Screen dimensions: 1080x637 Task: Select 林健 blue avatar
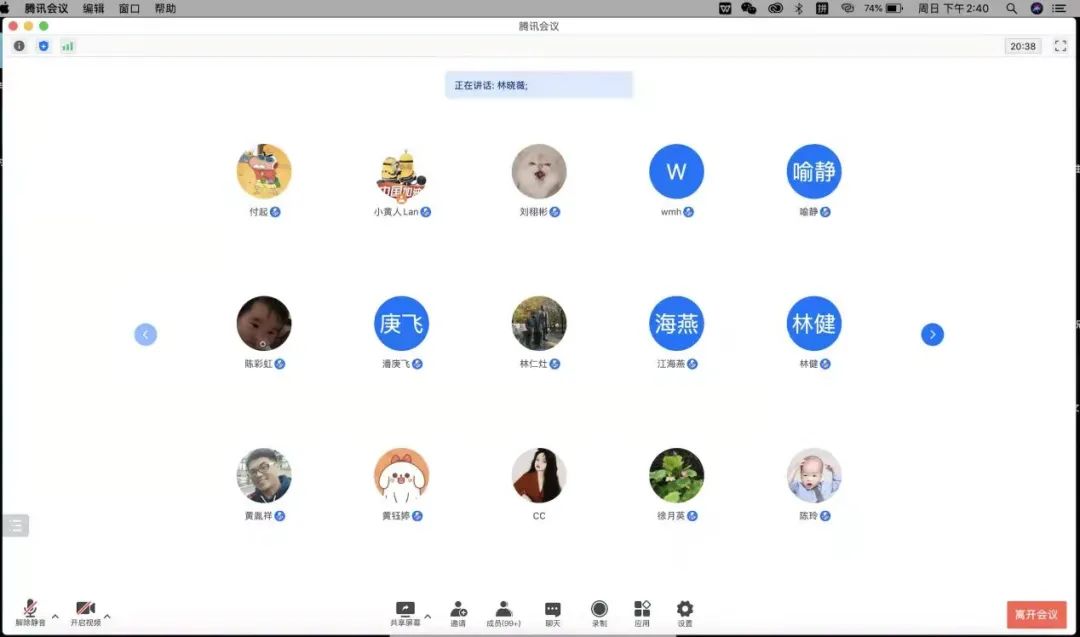(814, 324)
